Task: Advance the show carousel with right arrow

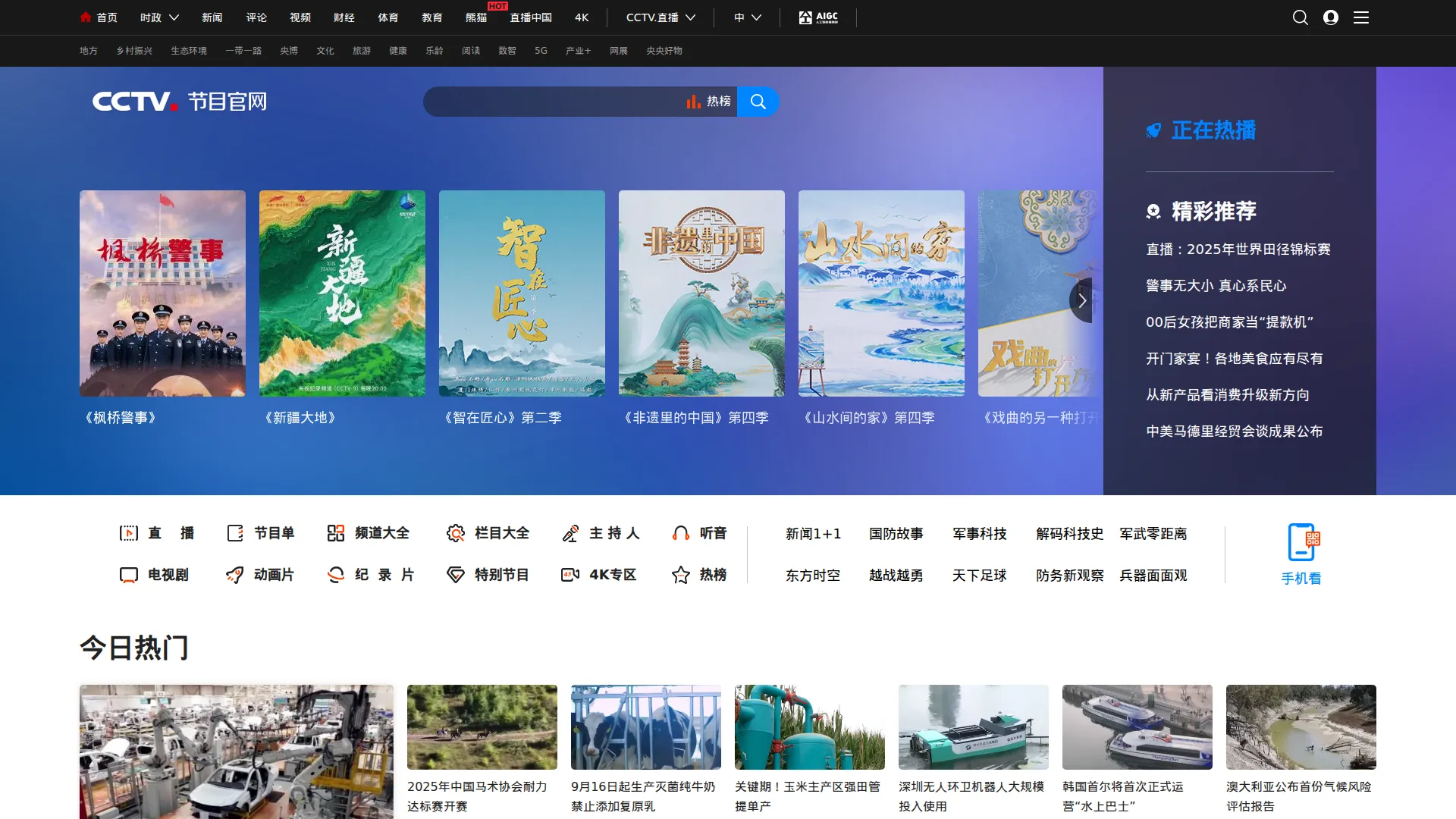Action: click(1081, 300)
